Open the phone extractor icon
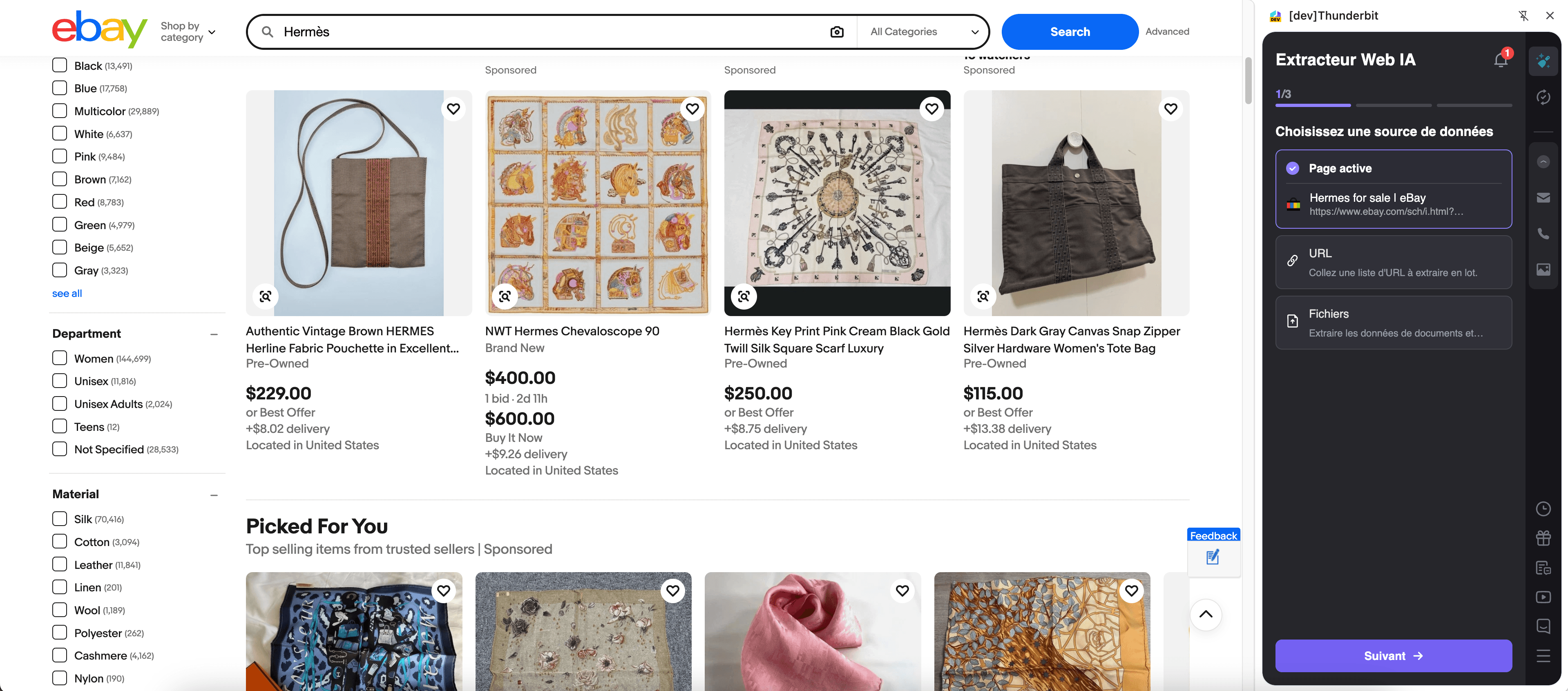This screenshot has height=691, width=1568. 1543,233
